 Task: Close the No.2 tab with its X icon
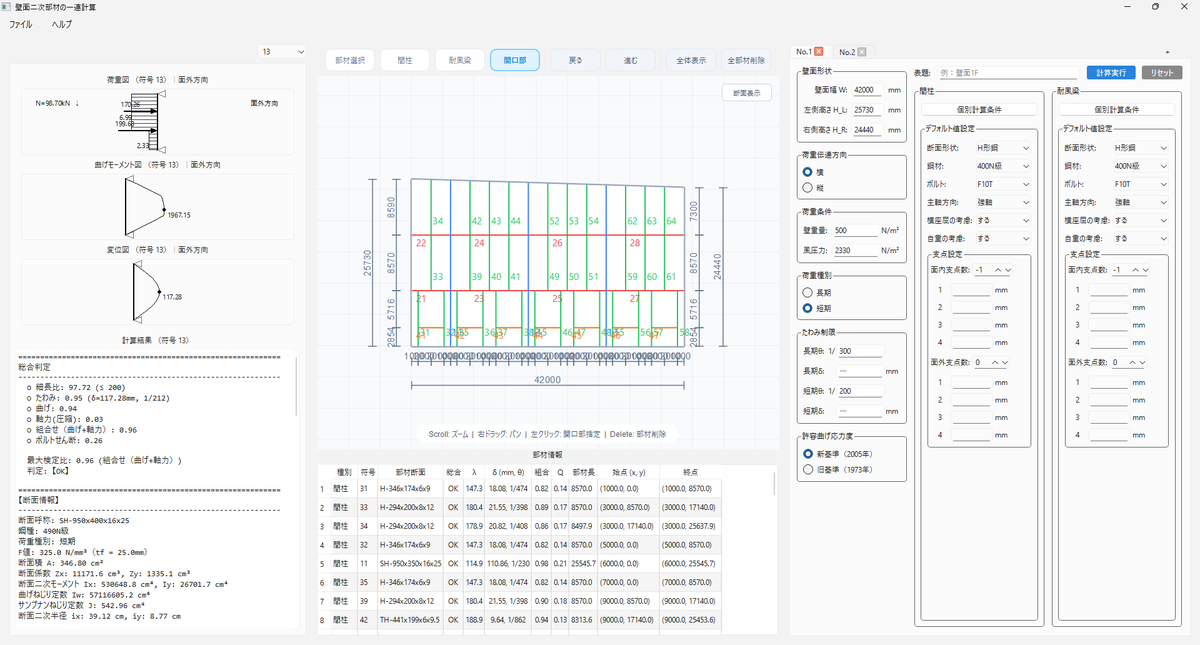point(861,51)
